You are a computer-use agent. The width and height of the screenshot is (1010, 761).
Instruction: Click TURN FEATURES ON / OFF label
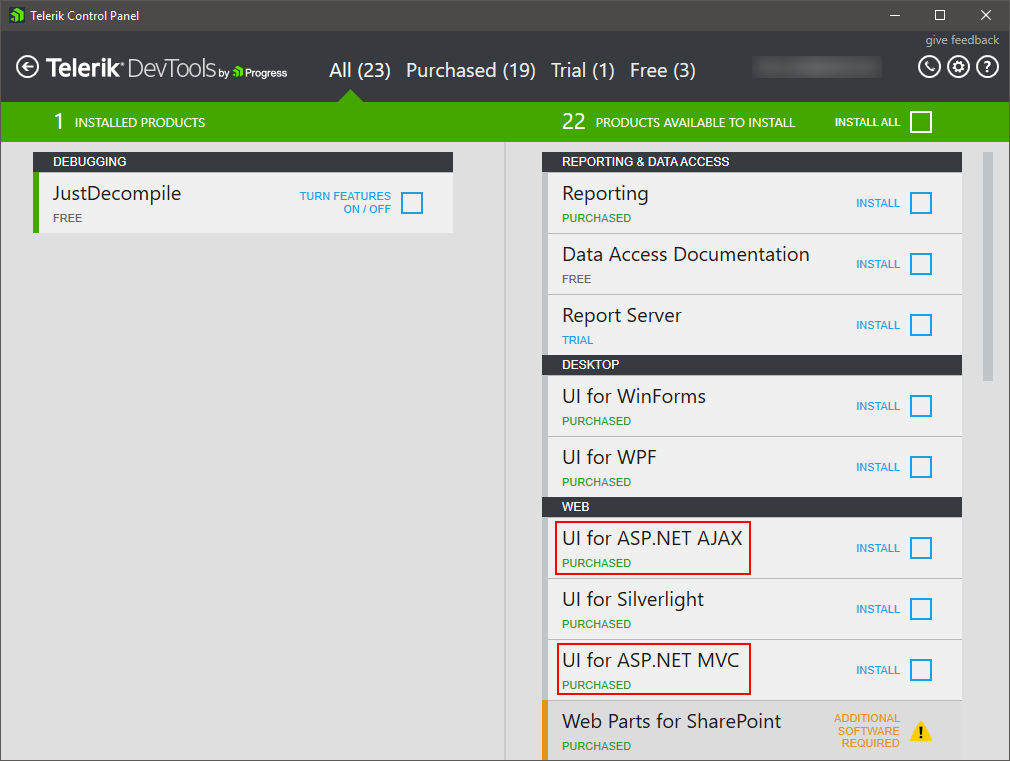[345, 202]
